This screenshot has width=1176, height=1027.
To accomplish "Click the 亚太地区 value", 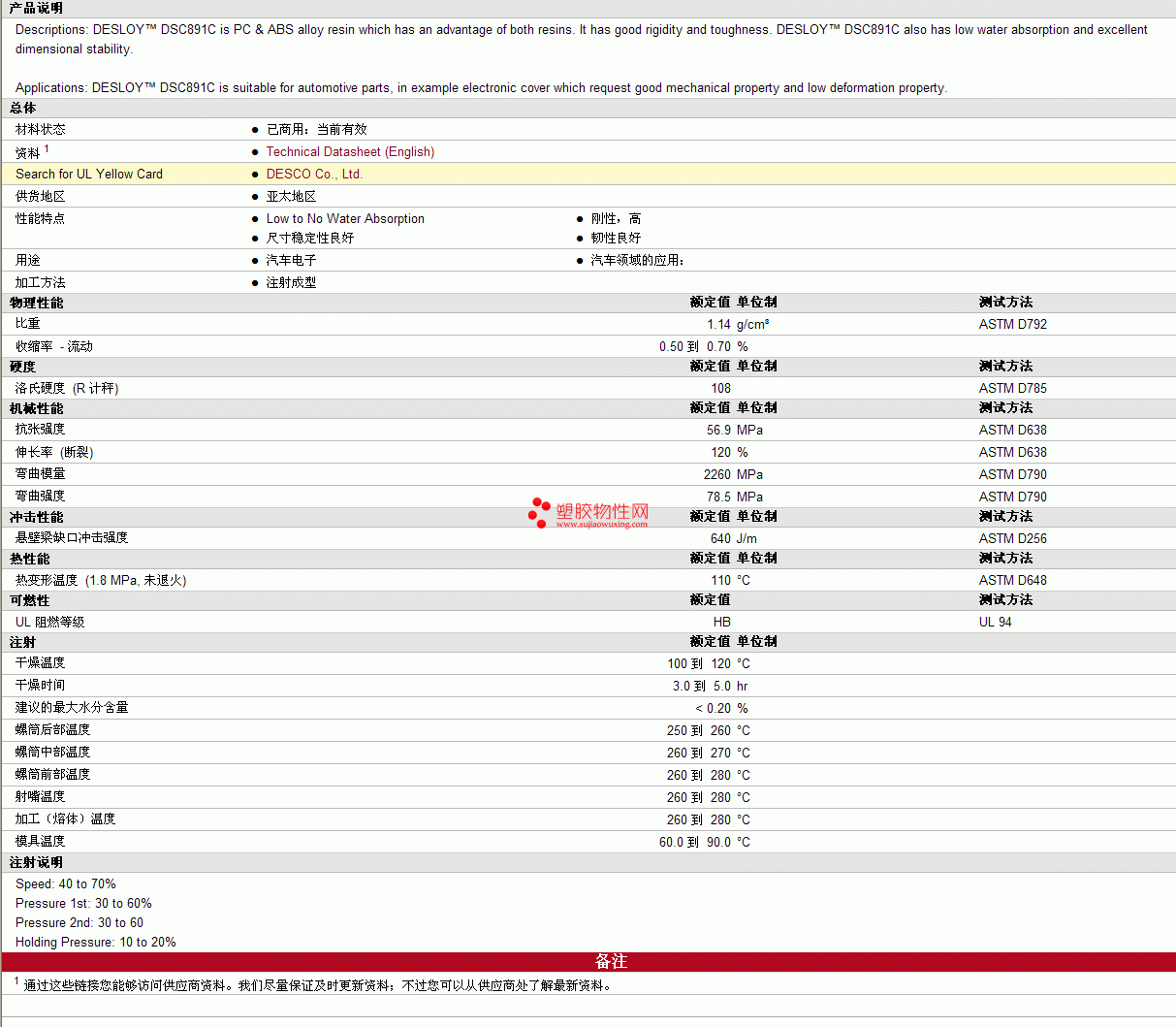I will [x=292, y=196].
